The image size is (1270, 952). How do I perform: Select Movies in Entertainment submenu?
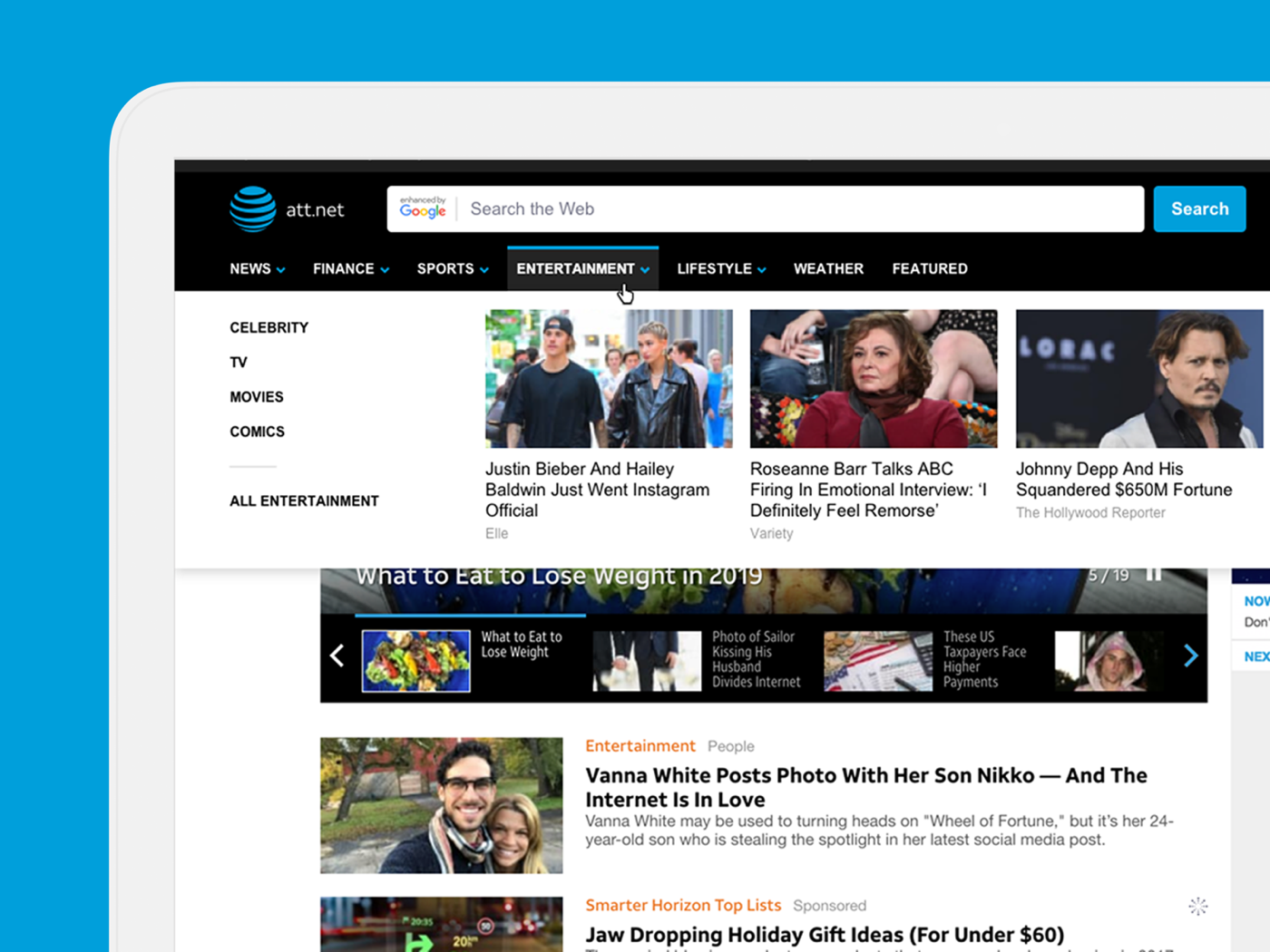(257, 397)
